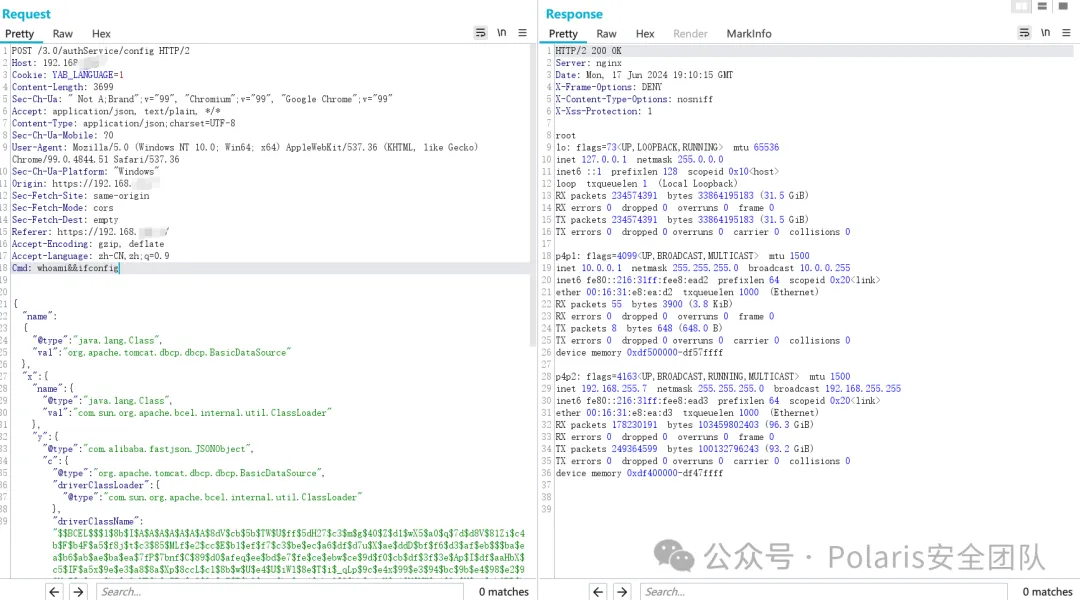This screenshot has height=600, width=1080.
Task: Toggle show non-printable chars in Response panel
Action: pos(1046,33)
